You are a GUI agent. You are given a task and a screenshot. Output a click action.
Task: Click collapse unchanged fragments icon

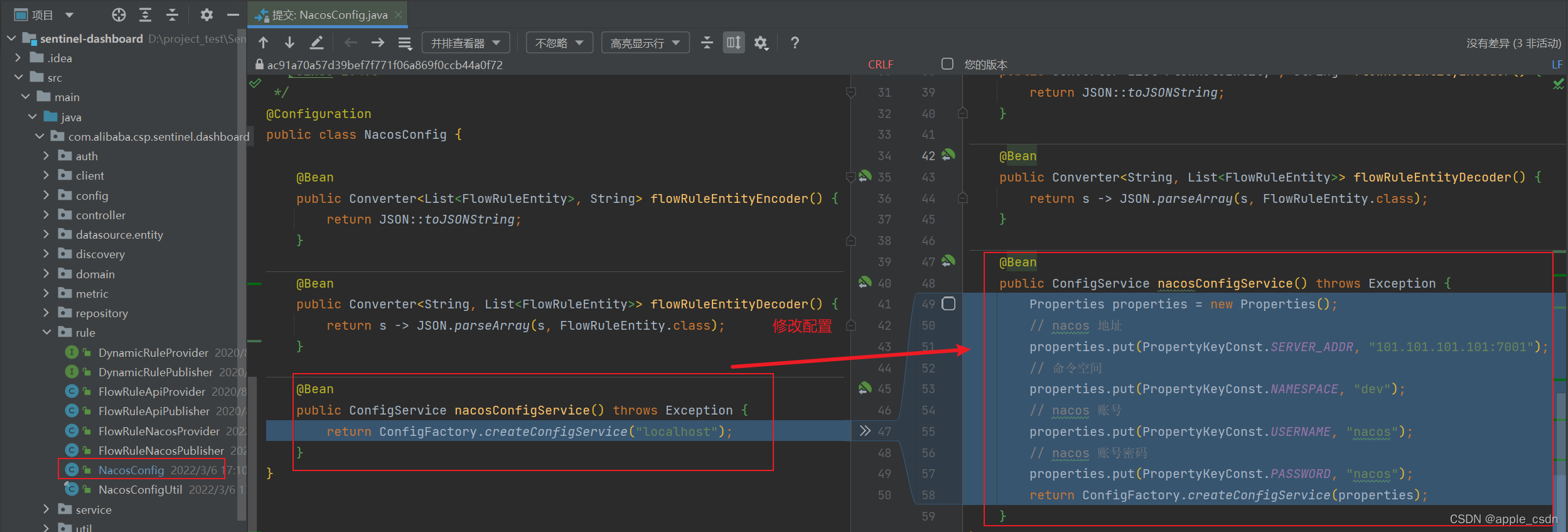(x=707, y=43)
